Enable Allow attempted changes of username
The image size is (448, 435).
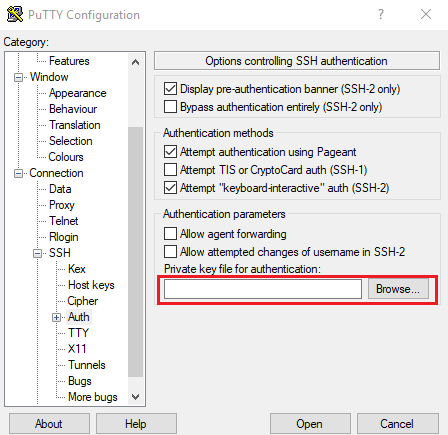coord(170,252)
